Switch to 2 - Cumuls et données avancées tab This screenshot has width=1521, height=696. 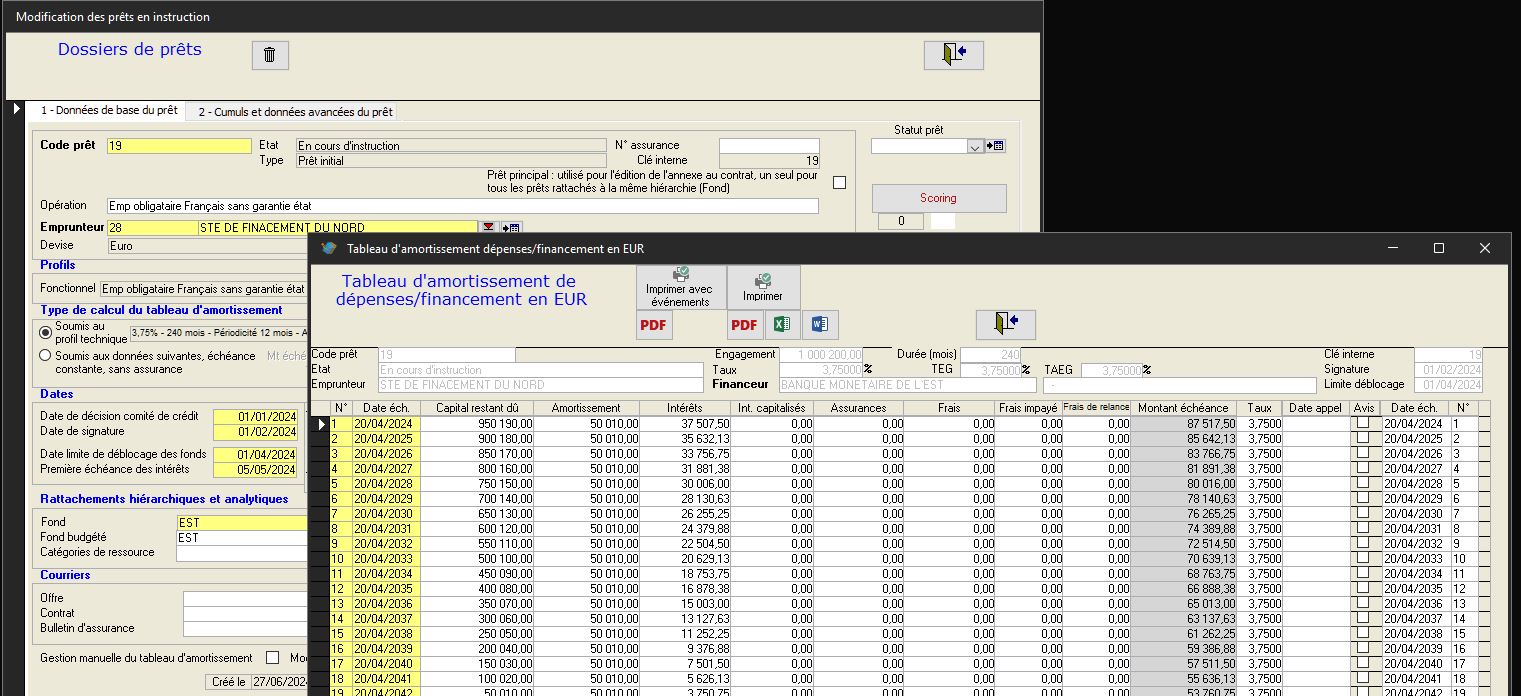point(295,112)
